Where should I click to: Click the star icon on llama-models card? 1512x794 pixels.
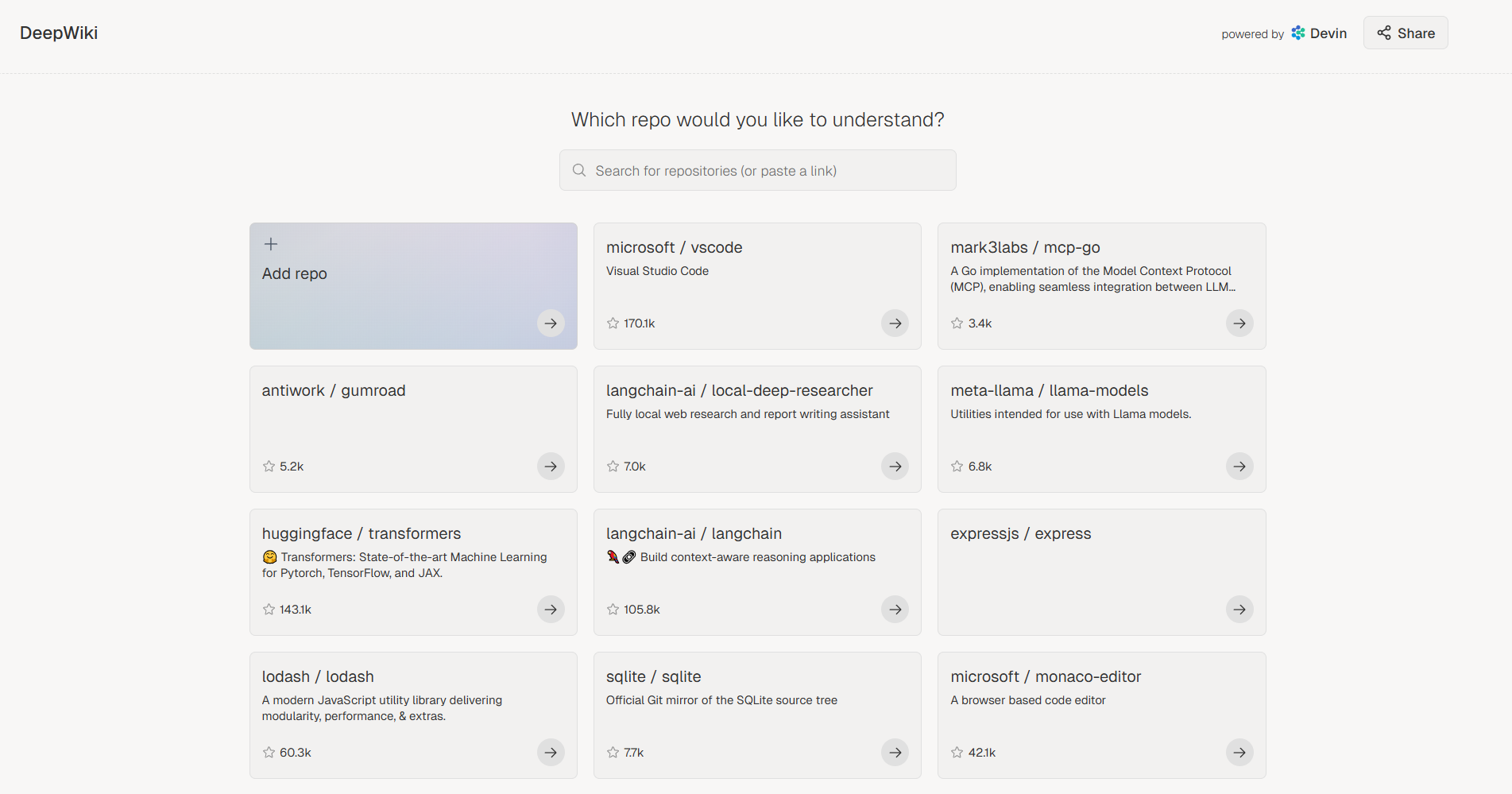(957, 467)
